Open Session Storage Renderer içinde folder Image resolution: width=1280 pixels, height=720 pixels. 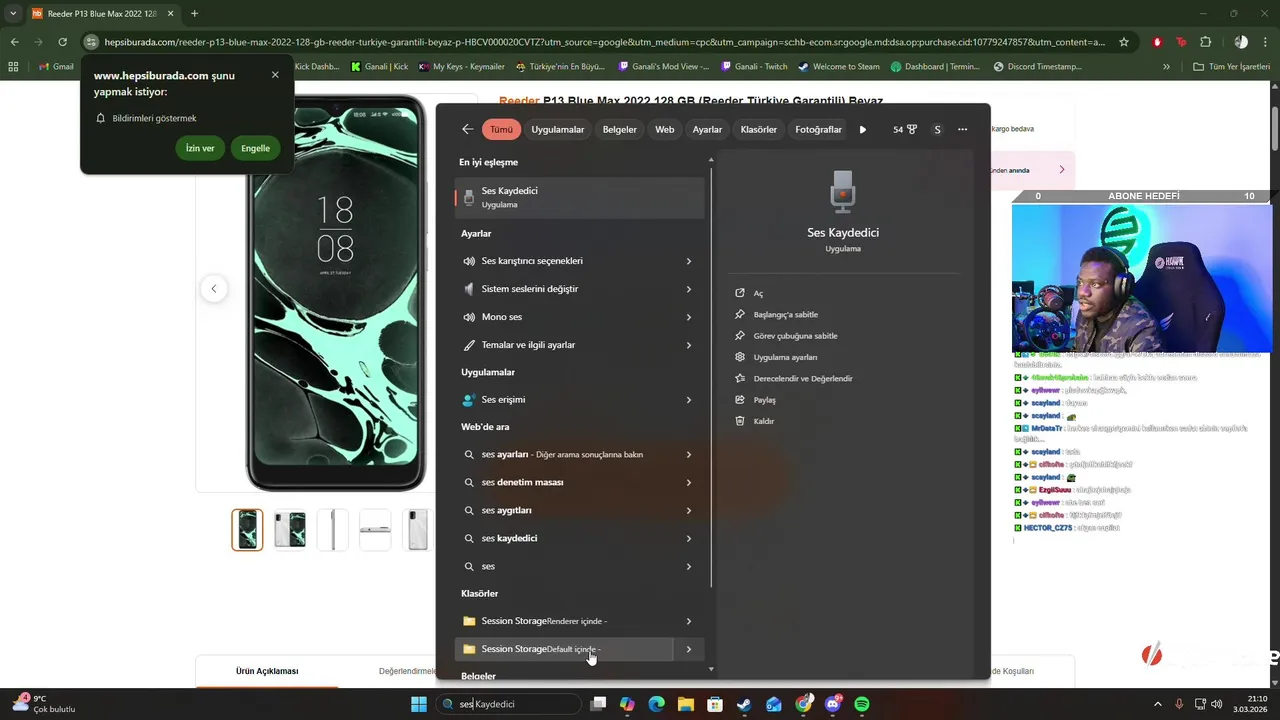(579, 621)
